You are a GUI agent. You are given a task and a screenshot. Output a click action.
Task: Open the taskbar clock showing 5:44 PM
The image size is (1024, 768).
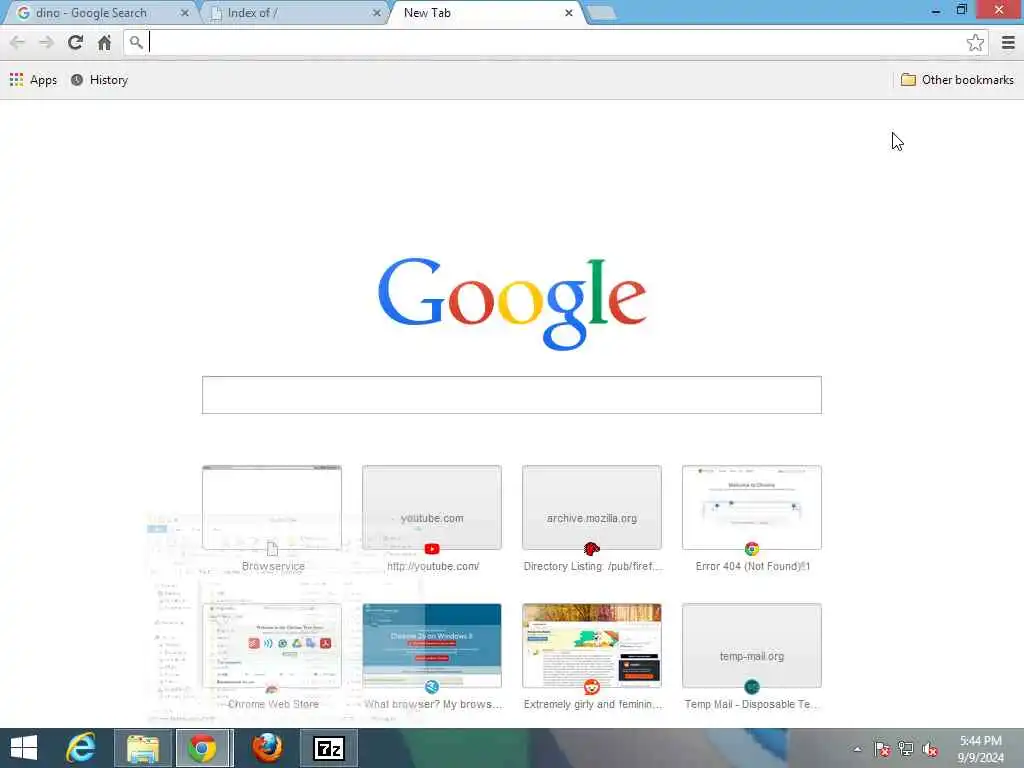click(x=980, y=749)
